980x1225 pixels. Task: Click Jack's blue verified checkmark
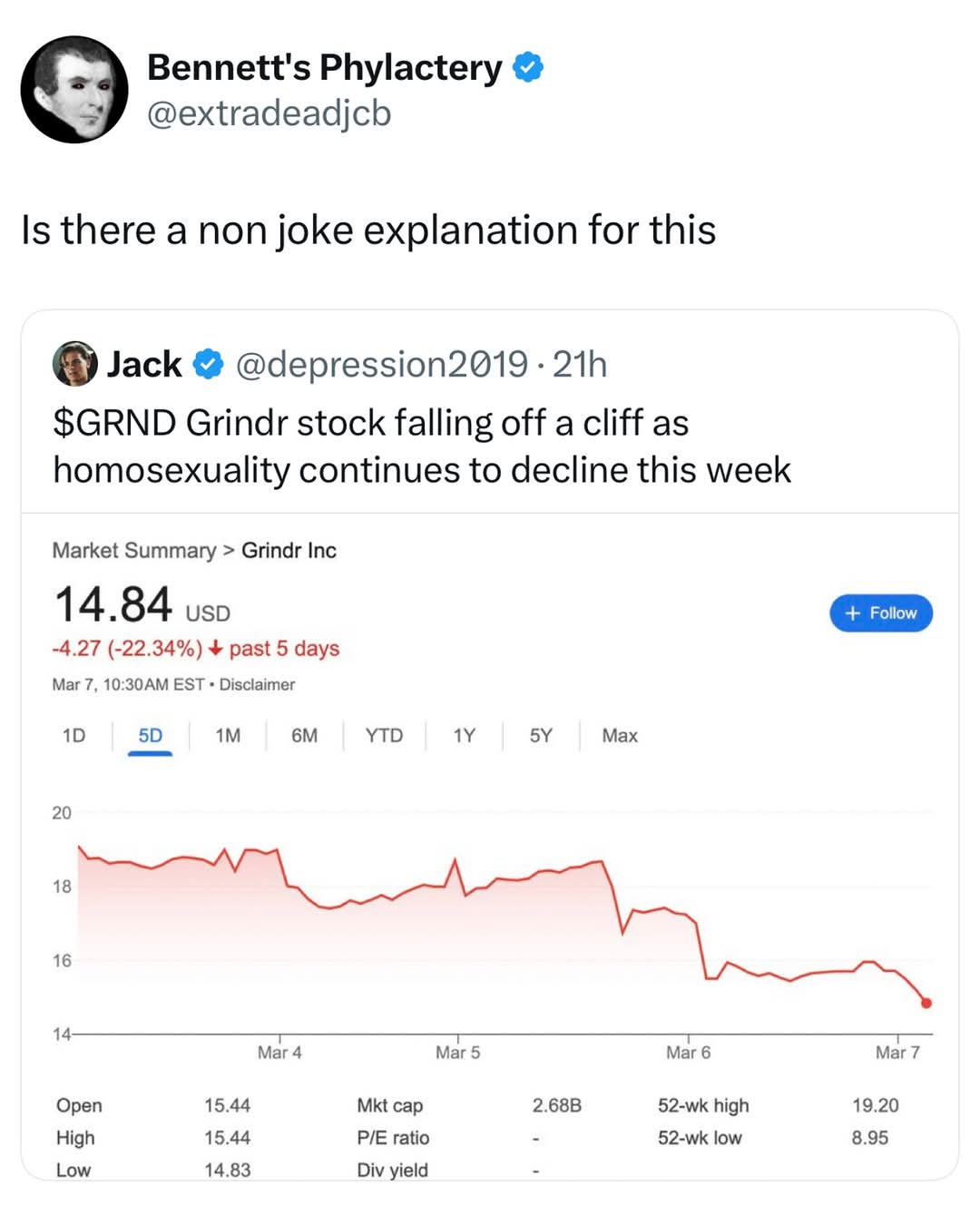click(209, 364)
